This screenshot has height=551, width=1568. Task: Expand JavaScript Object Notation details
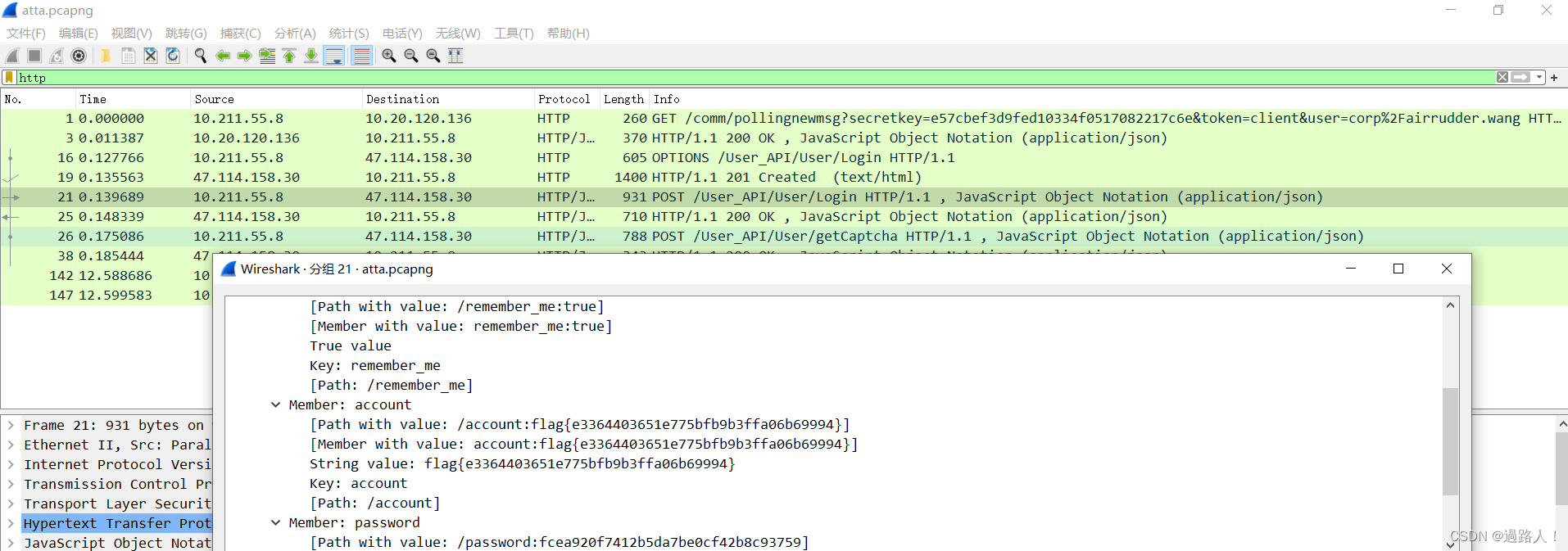point(11,543)
